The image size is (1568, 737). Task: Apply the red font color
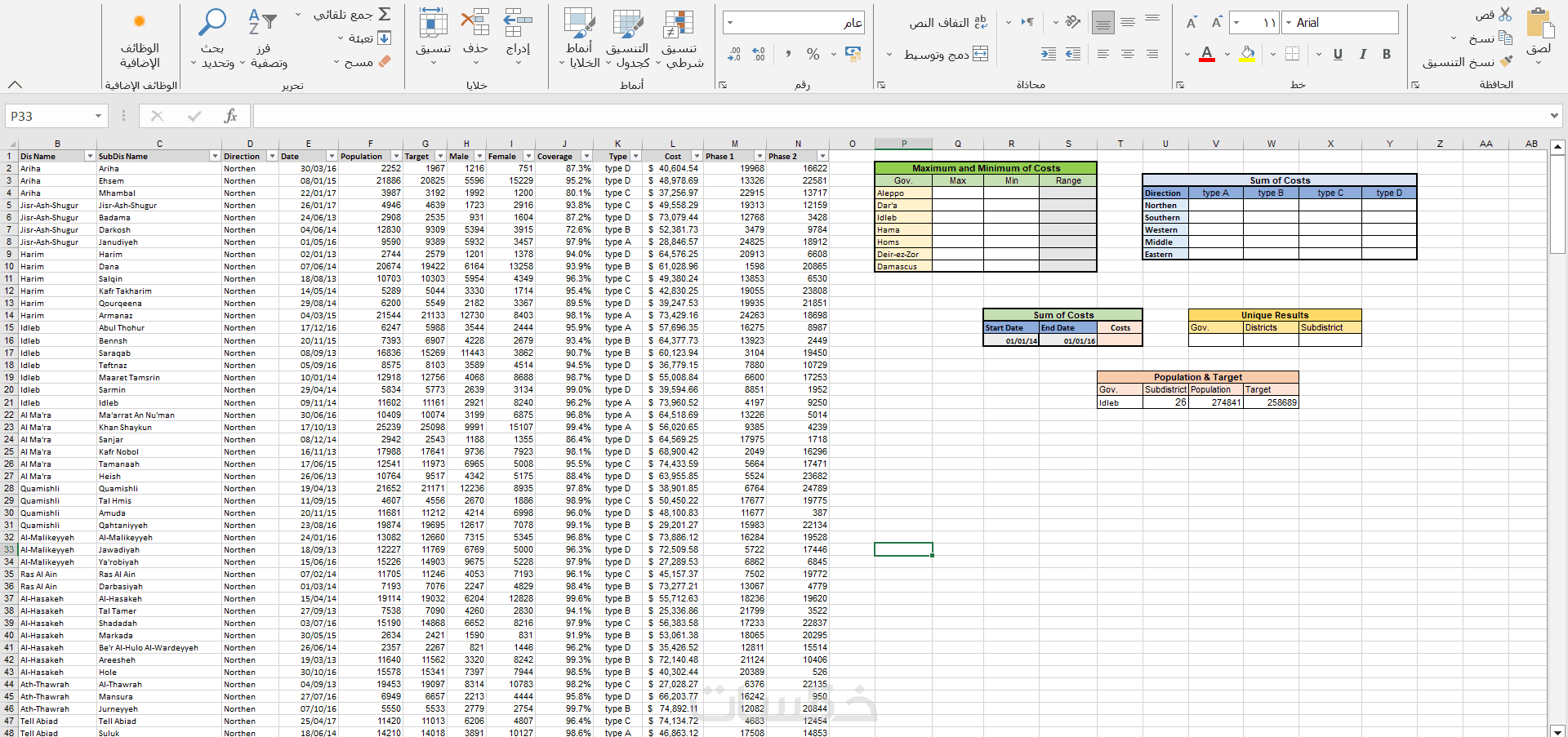click(x=1207, y=54)
